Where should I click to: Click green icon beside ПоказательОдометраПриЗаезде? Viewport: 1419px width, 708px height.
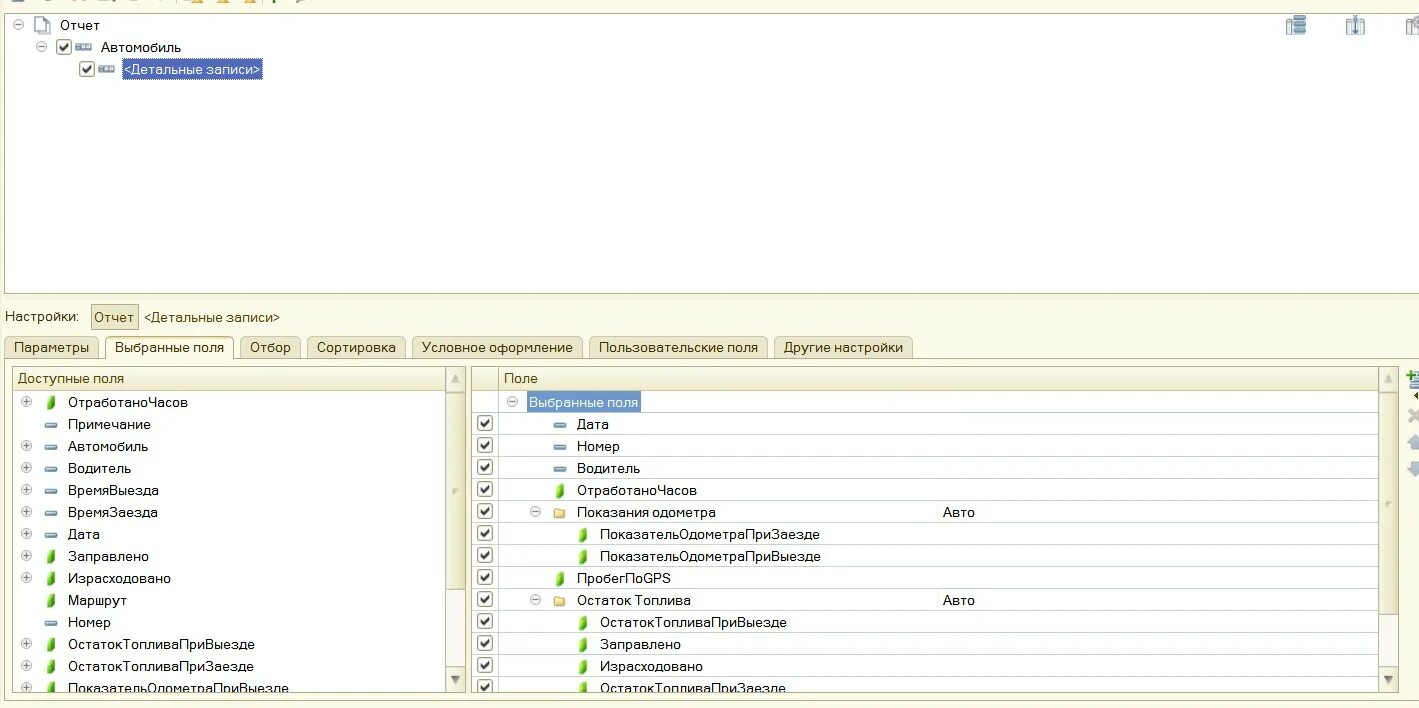point(583,534)
